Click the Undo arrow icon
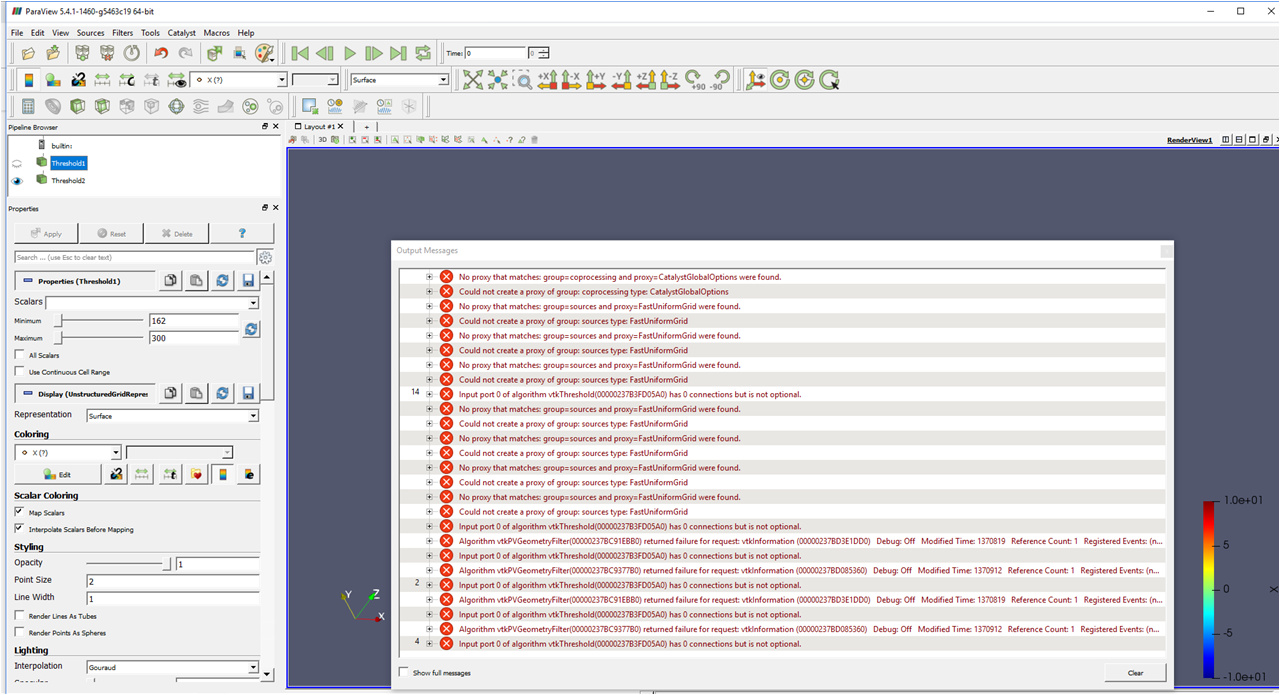Screen dimensions: 1280x695 pyautogui.click(x=161, y=53)
